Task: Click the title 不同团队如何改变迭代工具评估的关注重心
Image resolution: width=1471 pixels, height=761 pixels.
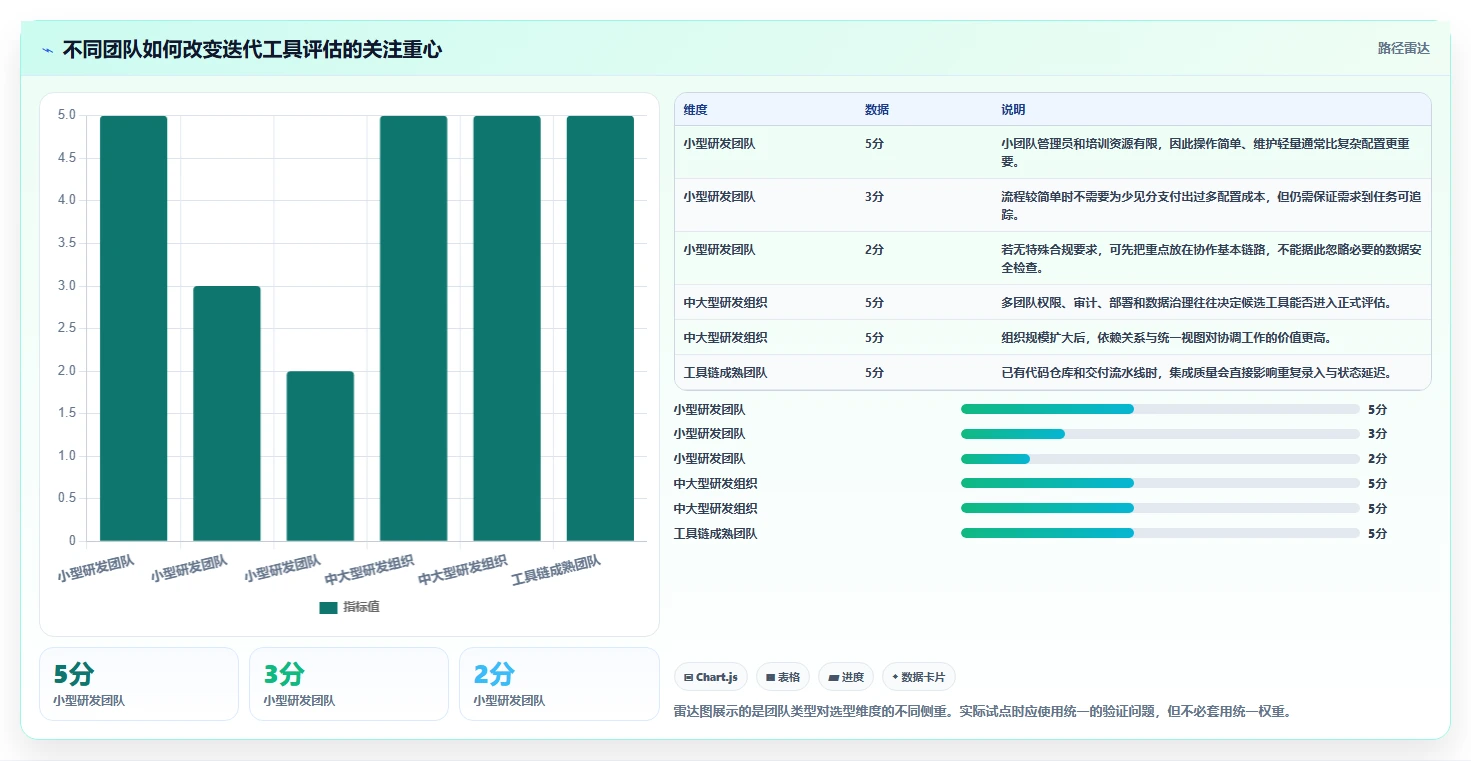Action: click(x=252, y=49)
